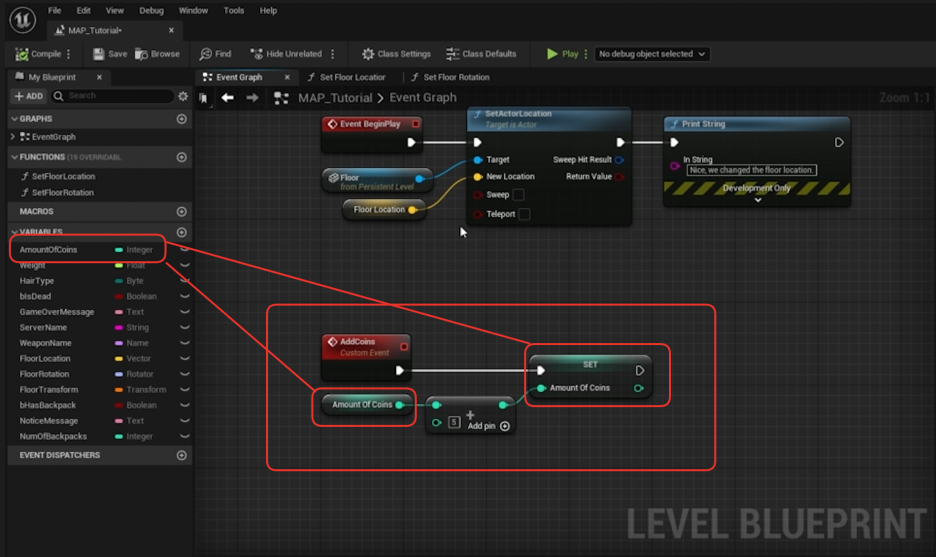This screenshot has width=936, height=557.
Task: Focus the My Blueprint search field
Action: click(x=112, y=96)
